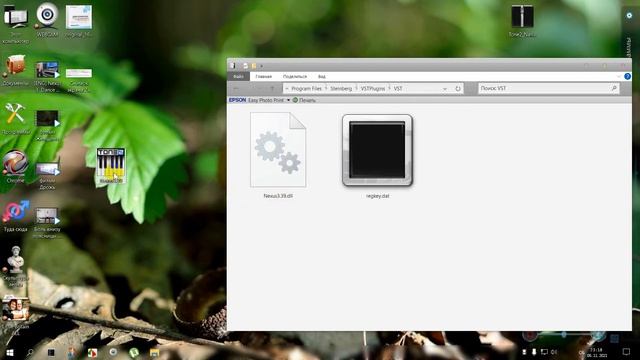Open the Файл tab in Explorer
Image resolution: width=640 pixels, height=360 pixels.
(x=238, y=76)
